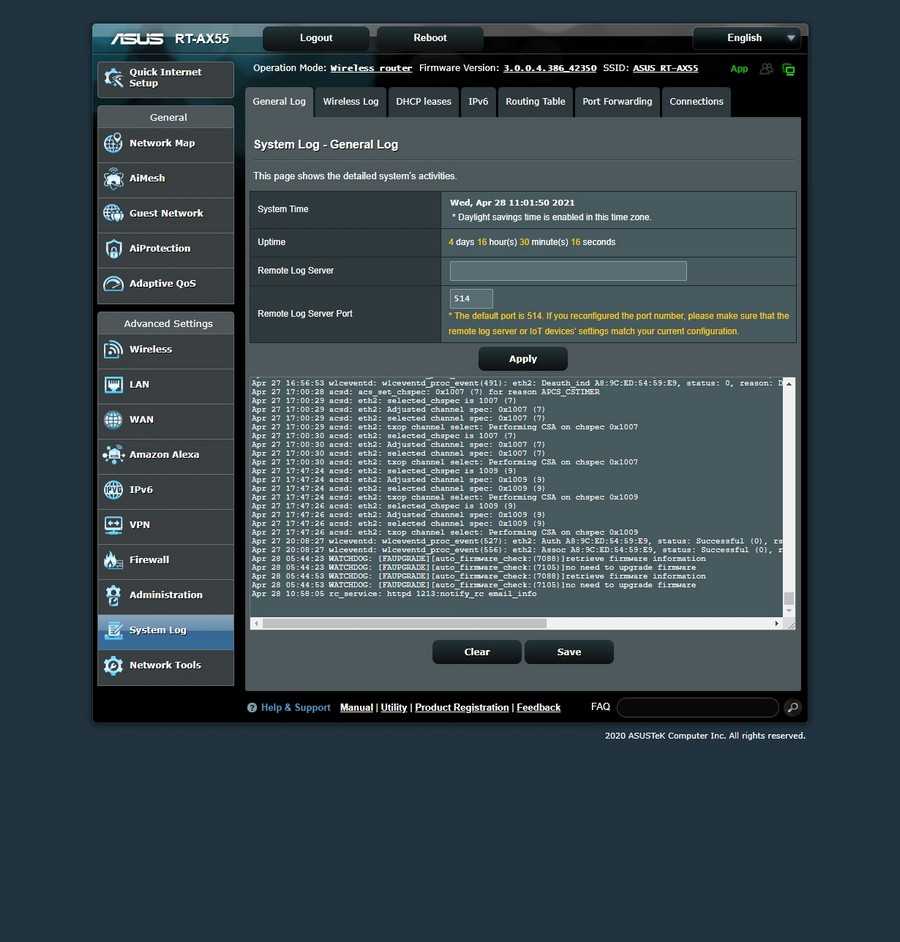The height and width of the screenshot is (942, 900).
Task: Open the Network Tools wrench icon
Action: click(x=113, y=666)
